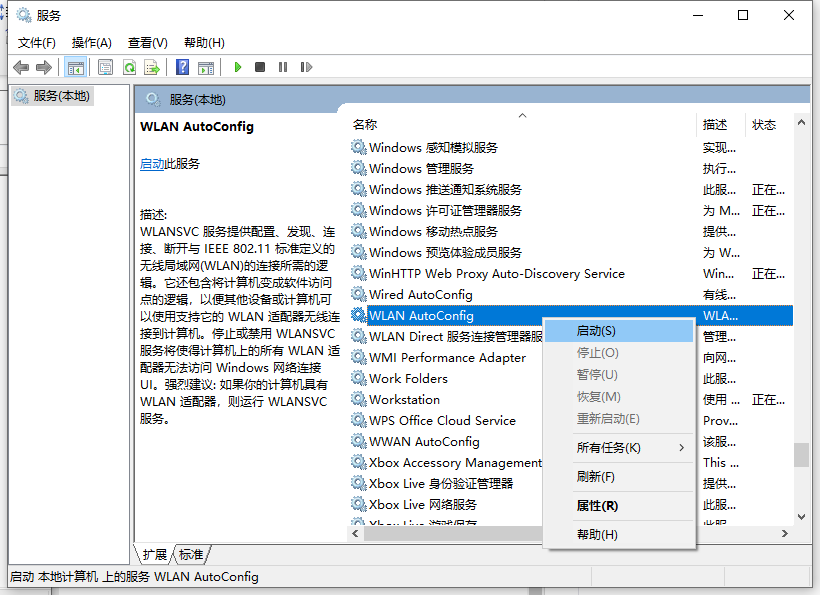Screen dimensions: 820x595
Task: Select WLAN Direct 服务连接管理器服务 row
Action: point(446,337)
